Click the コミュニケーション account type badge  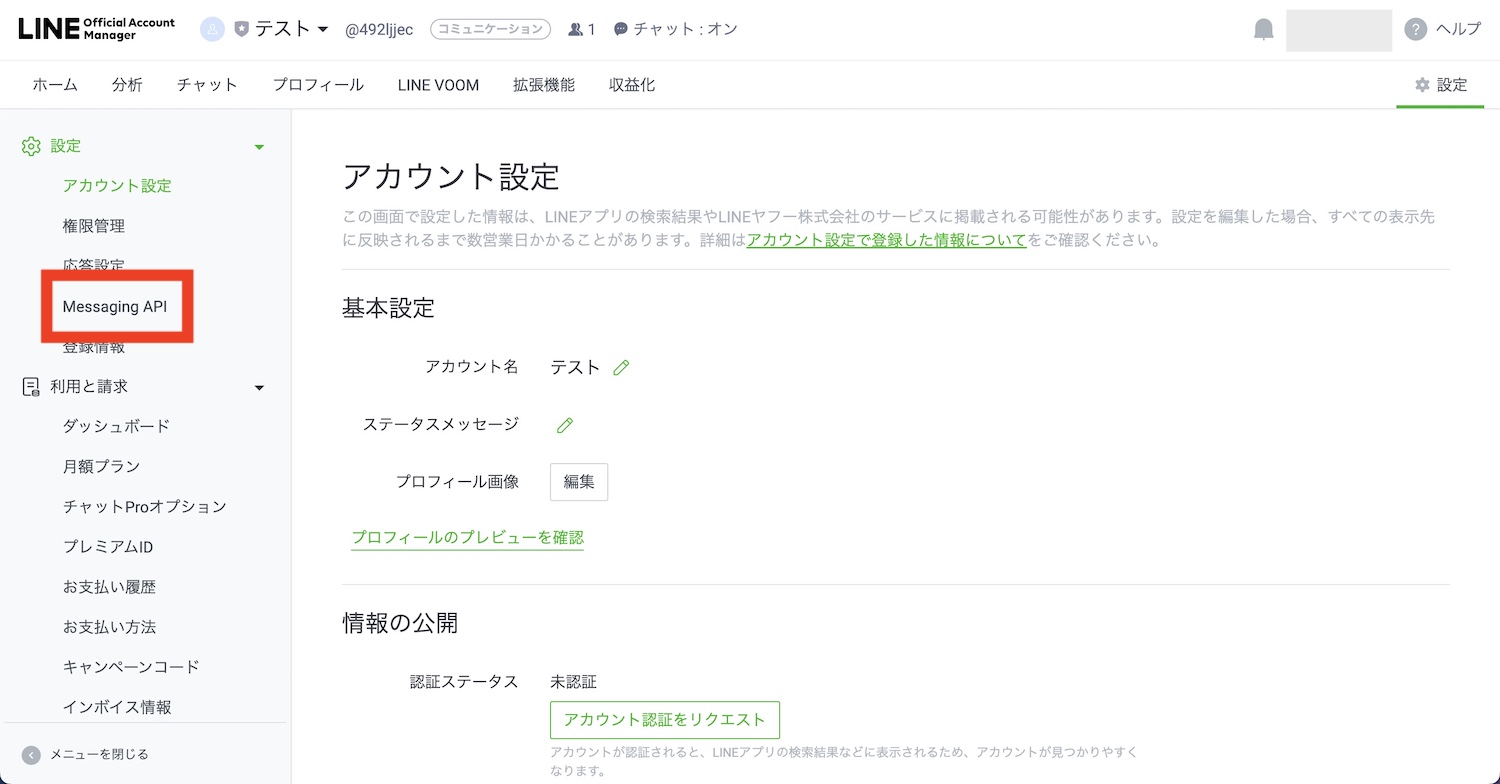click(x=490, y=30)
